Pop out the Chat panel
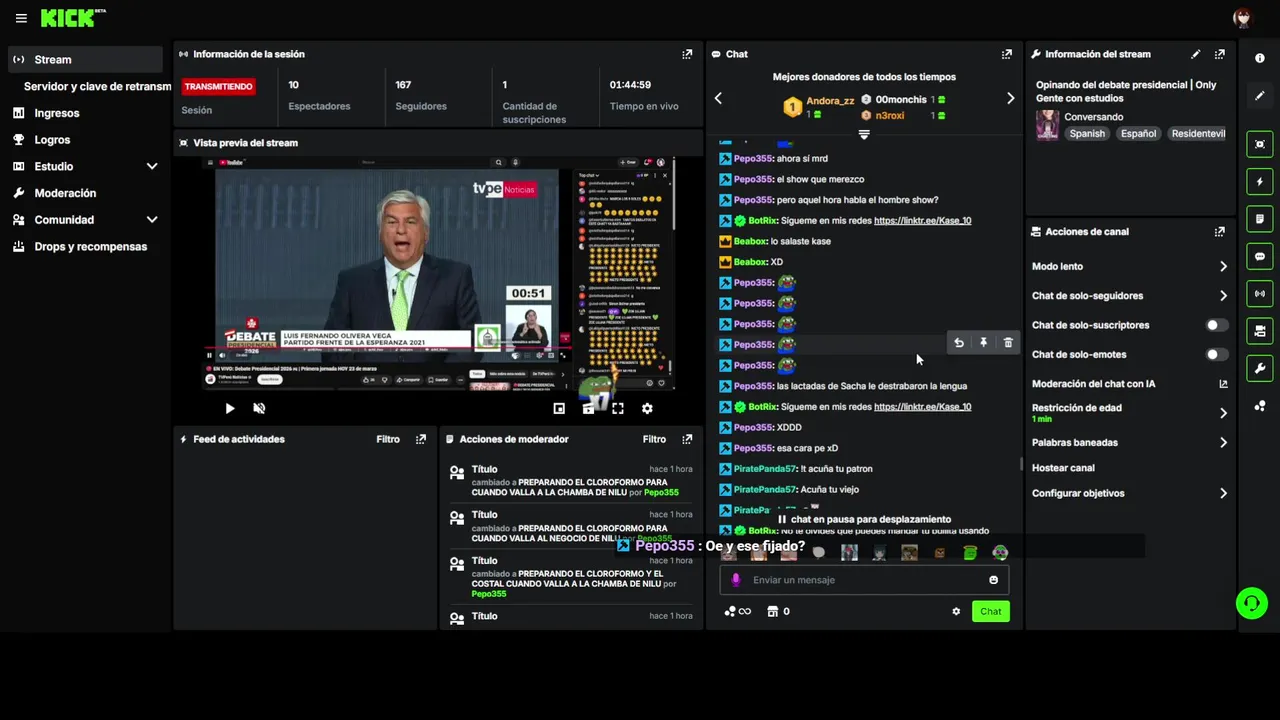This screenshot has height=720, width=1280. (x=1007, y=54)
